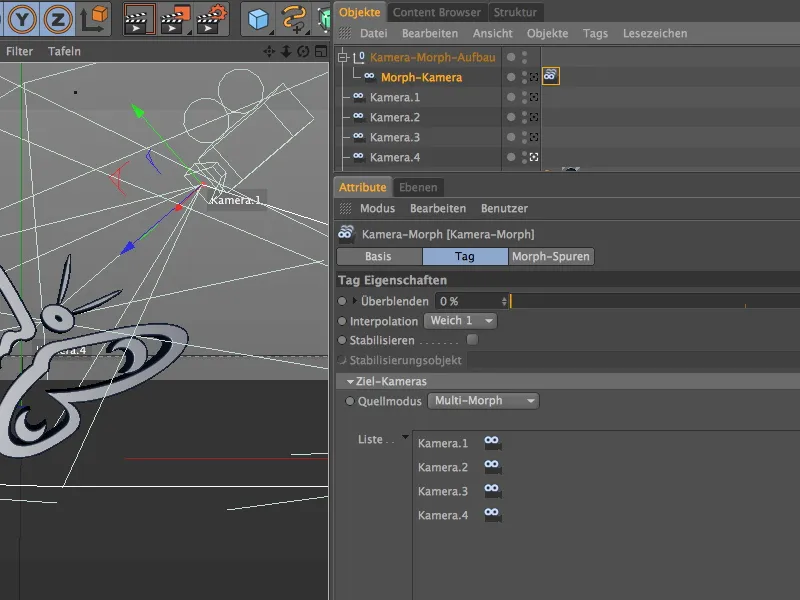Switch to the Content Browser tab

click(x=437, y=12)
